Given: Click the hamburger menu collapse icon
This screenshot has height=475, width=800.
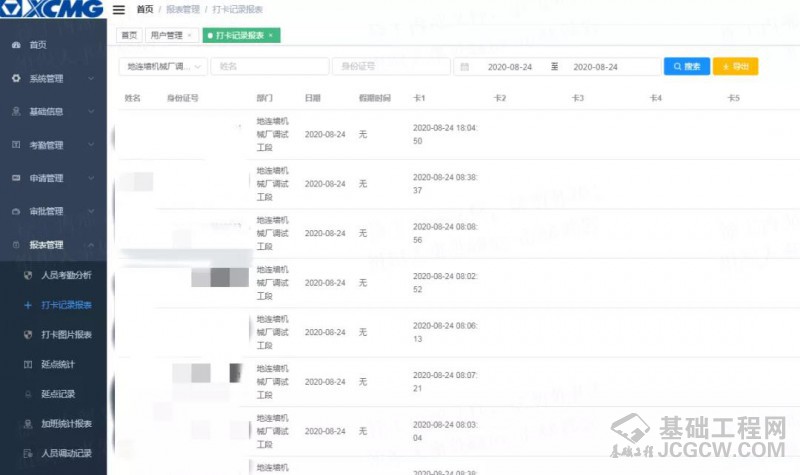Looking at the screenshot, I should [x=119, y=10].
